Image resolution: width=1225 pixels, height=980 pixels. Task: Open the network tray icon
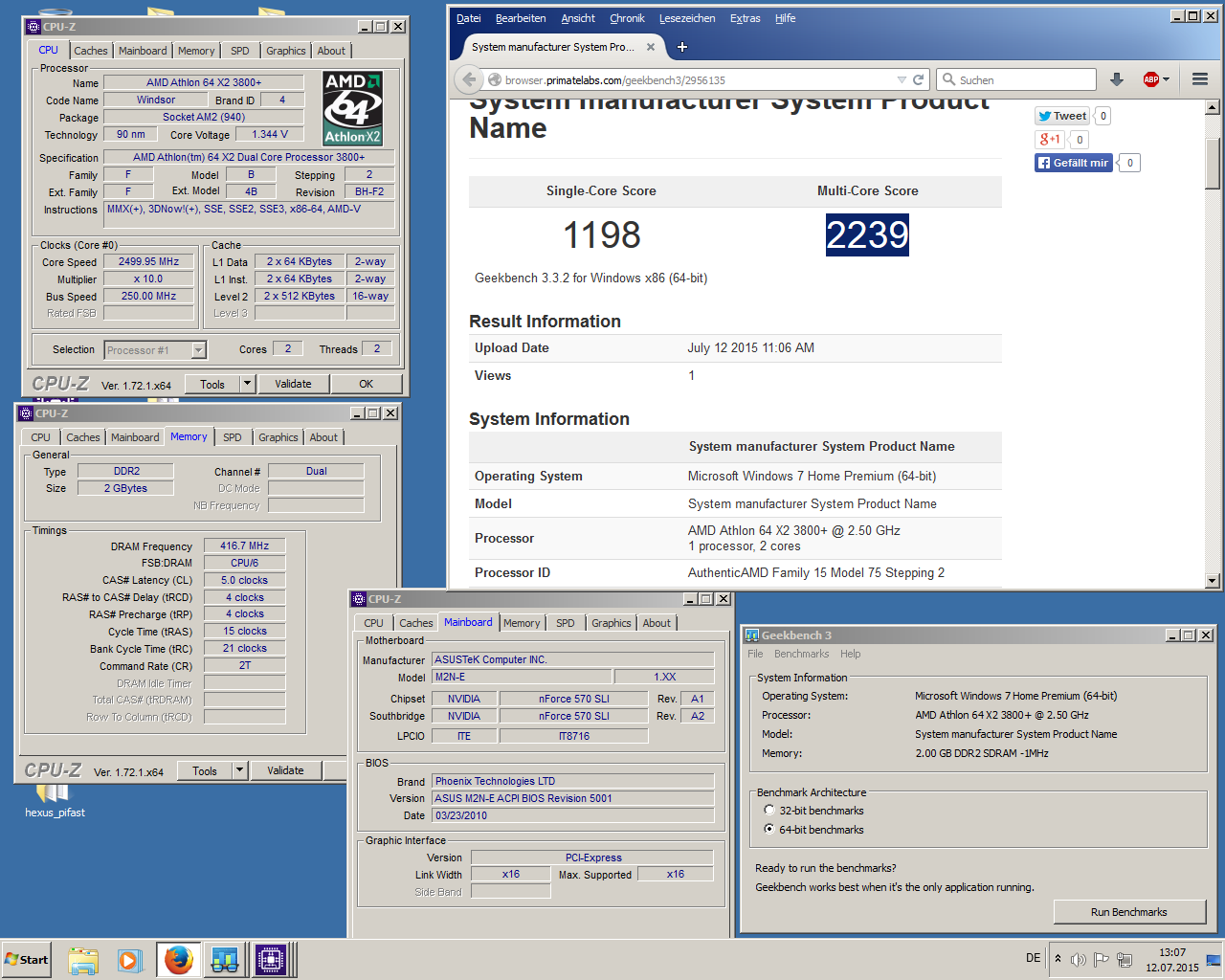click(x=1125, y=960)
